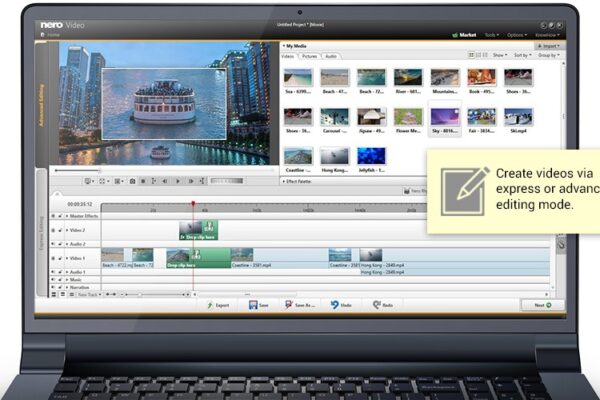Open the Group by dropdown

(549, 55)
